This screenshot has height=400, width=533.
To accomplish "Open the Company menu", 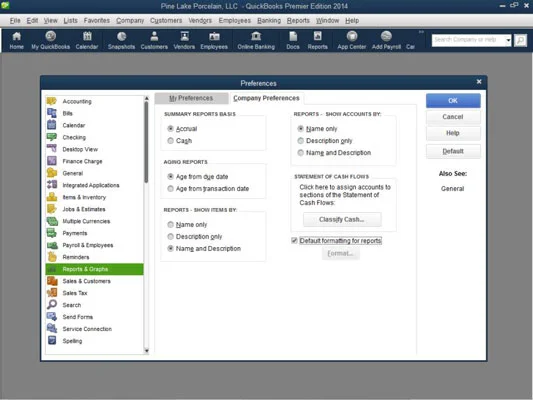I will pyautogui.click(x=130, y=20).
